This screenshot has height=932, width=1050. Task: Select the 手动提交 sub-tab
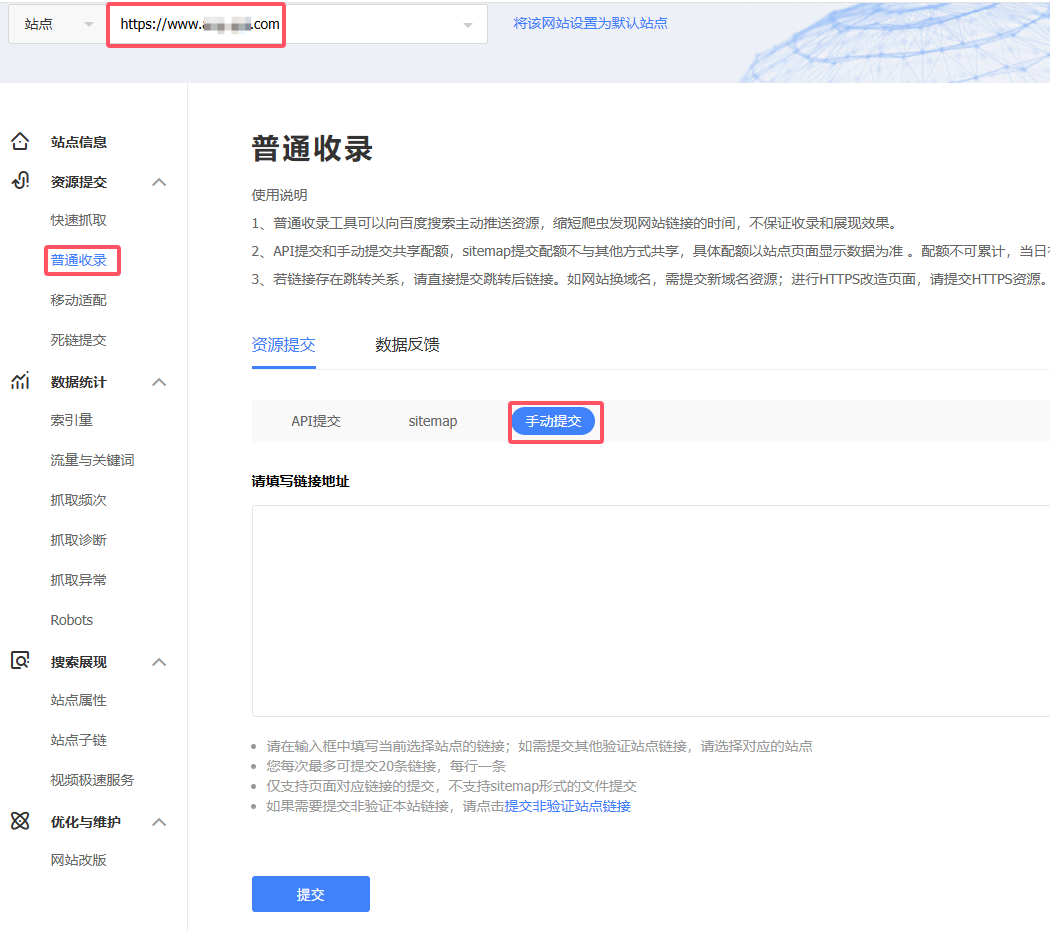click(553, 421)
